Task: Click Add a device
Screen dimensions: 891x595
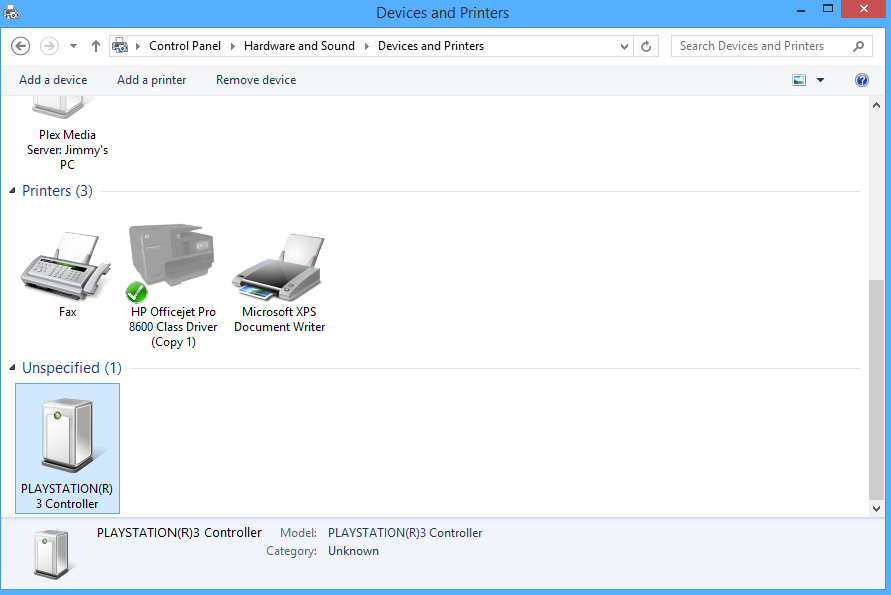Action: coord(53,79)
